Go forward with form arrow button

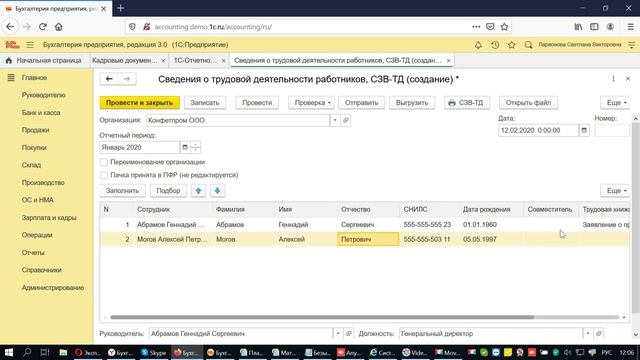[x=127, y=79]
